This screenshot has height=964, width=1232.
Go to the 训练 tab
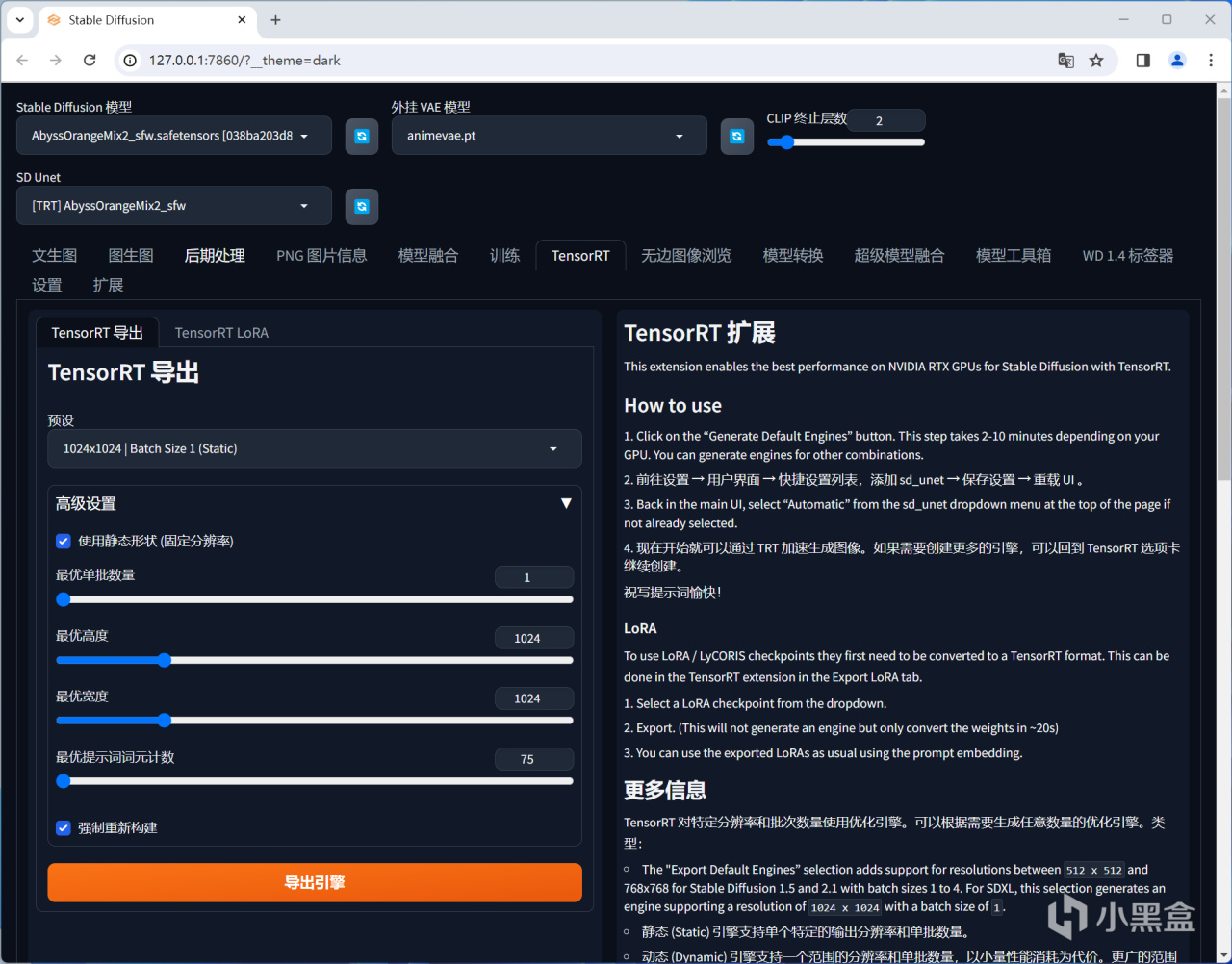[x=504, y=255]
